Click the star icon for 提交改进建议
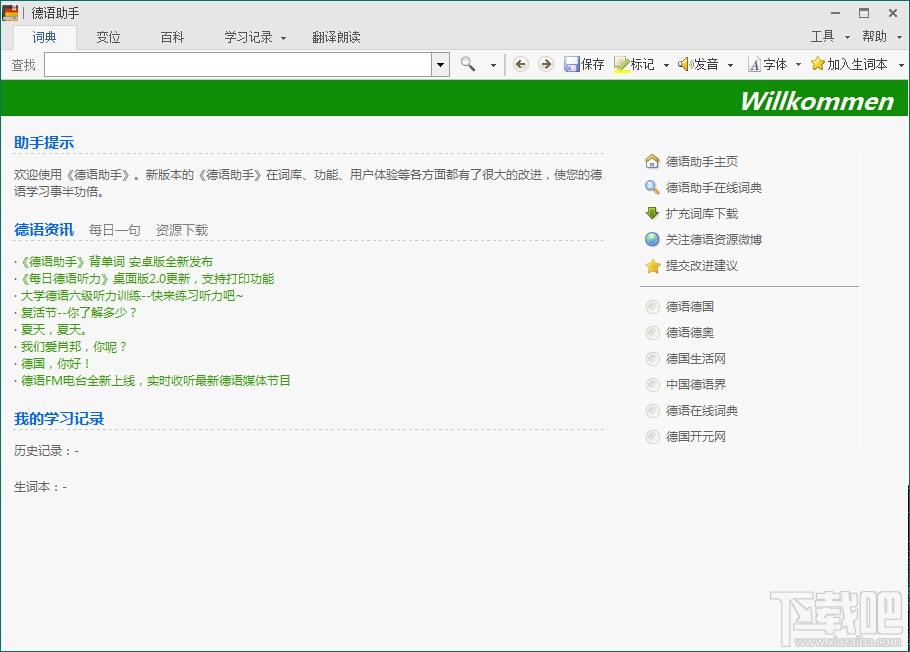 click(652, 266)
